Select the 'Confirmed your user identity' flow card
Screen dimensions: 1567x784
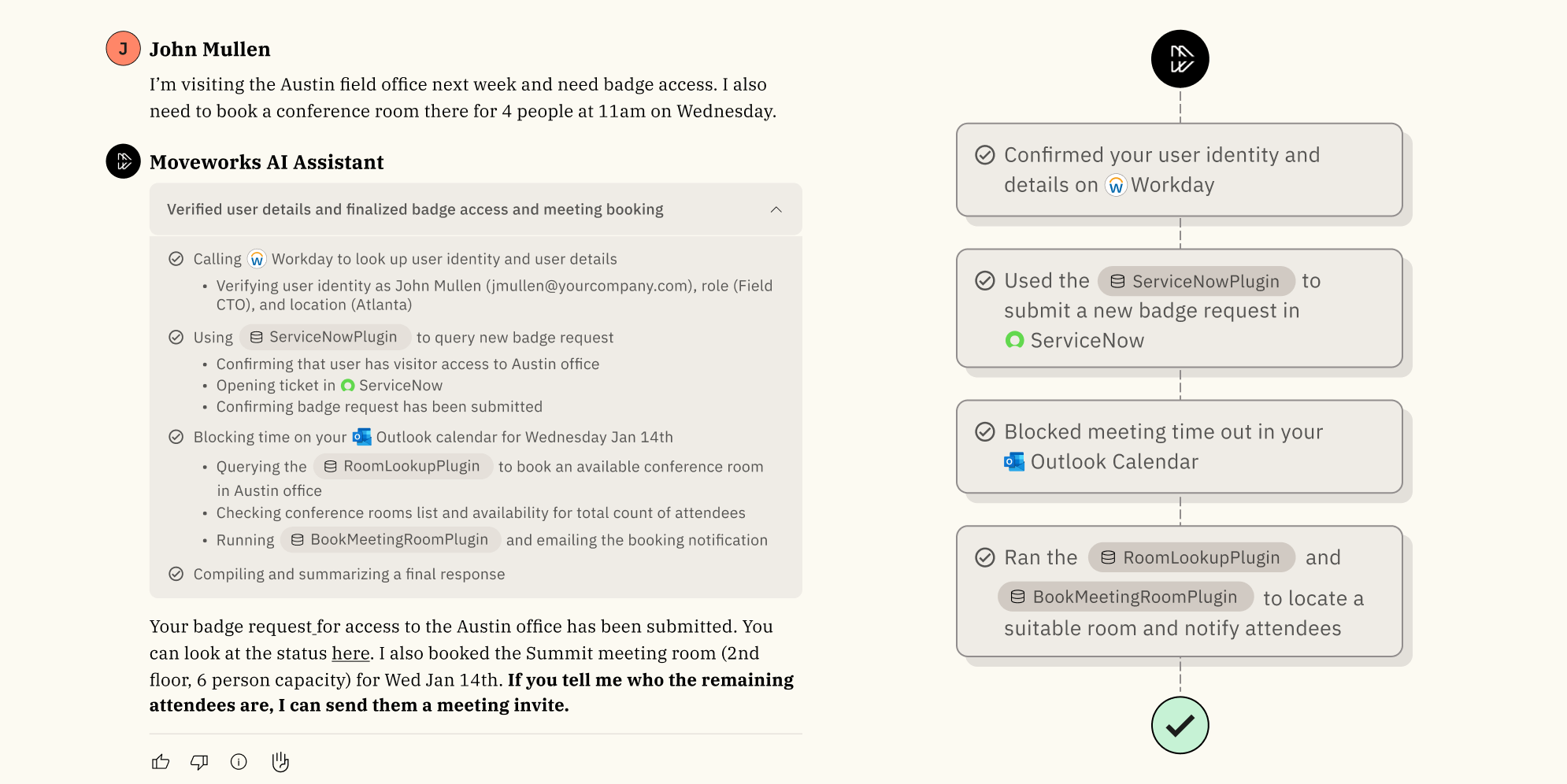tap(1179, 170)
